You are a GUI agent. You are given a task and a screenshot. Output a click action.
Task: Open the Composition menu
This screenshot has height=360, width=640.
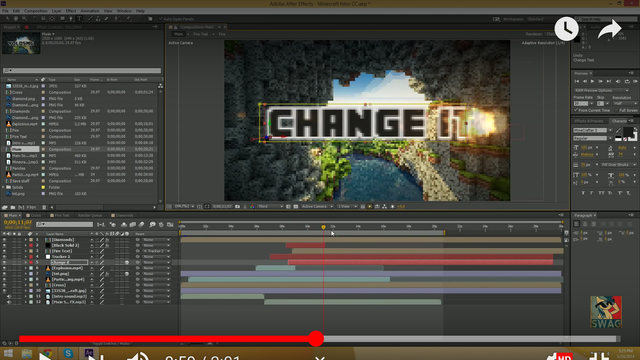pos(36,11)
